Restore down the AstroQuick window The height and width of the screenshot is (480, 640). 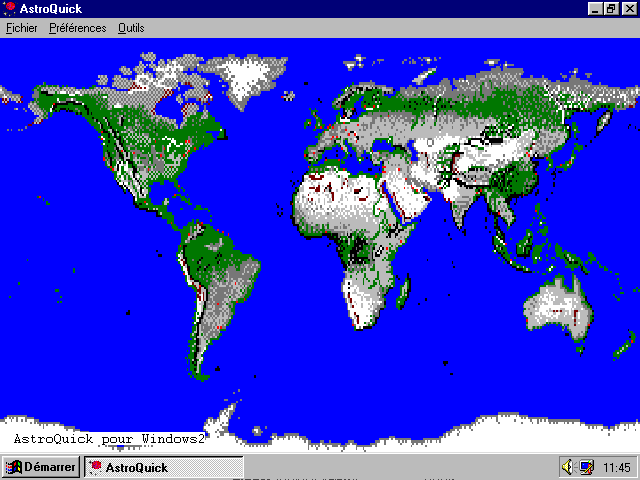coord(611,8)
